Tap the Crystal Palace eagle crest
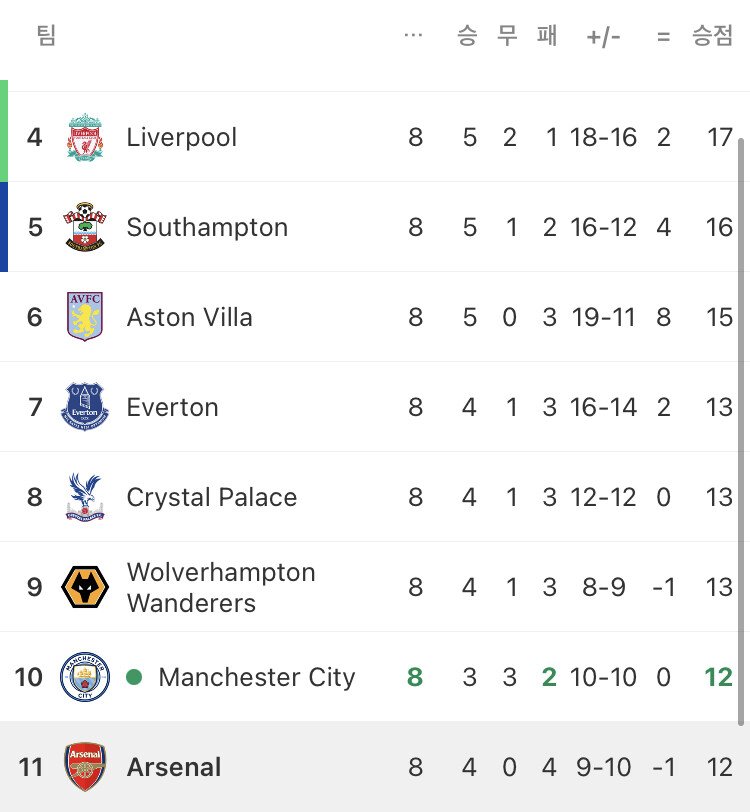Image resolution: width=750 pixels, height=812 pixels. click(x=85, y=497)
